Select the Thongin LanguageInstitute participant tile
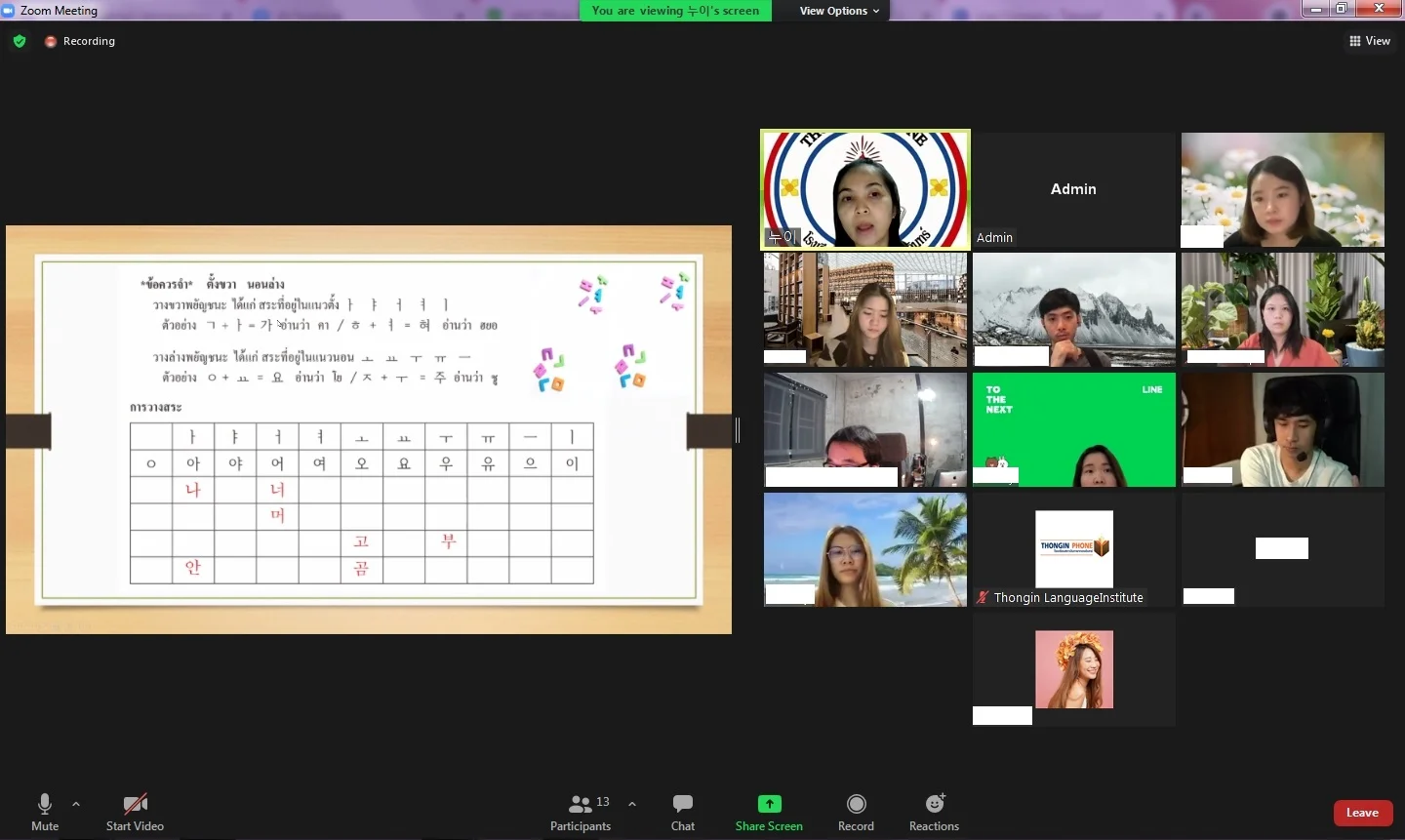 coord(1073,549)
